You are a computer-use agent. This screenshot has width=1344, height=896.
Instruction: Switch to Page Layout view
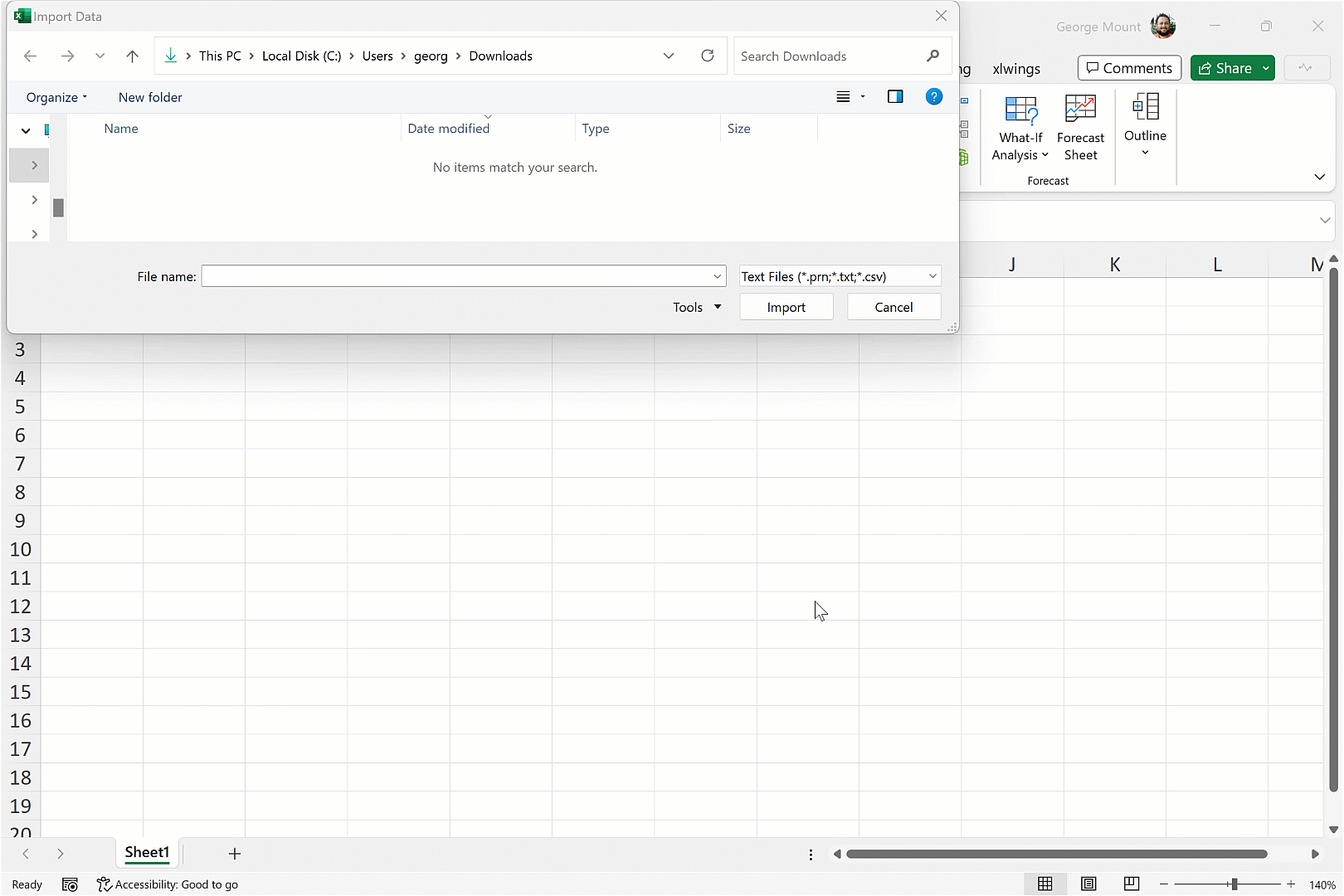click(x=1088, y=884)
